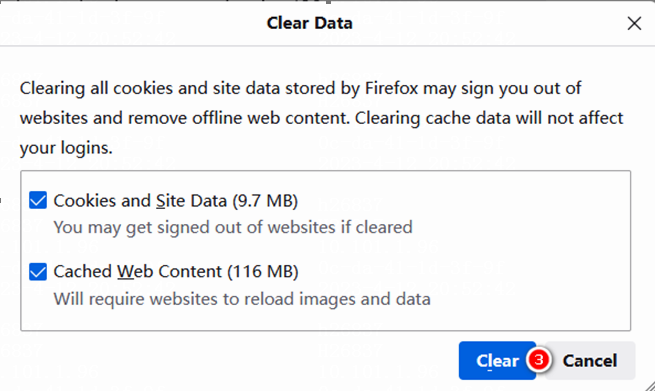This screenshot has width=655, height=391.
Task: Select the Cookies and Site Data label
Action: (x=175, y=201)
